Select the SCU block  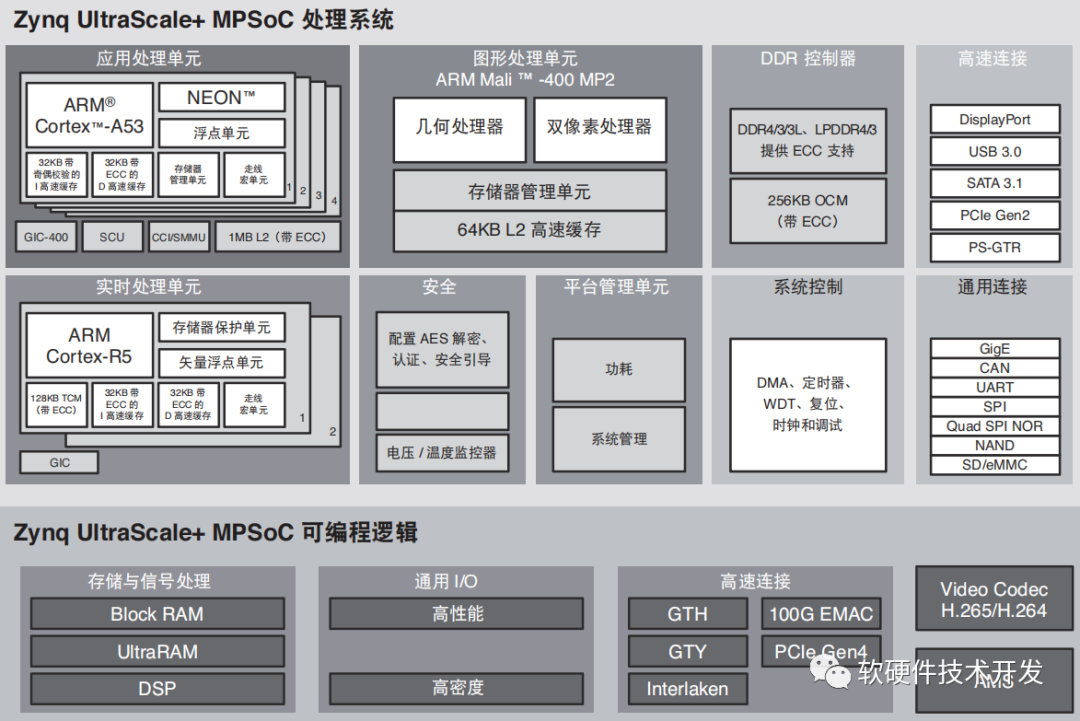(112, 237)
